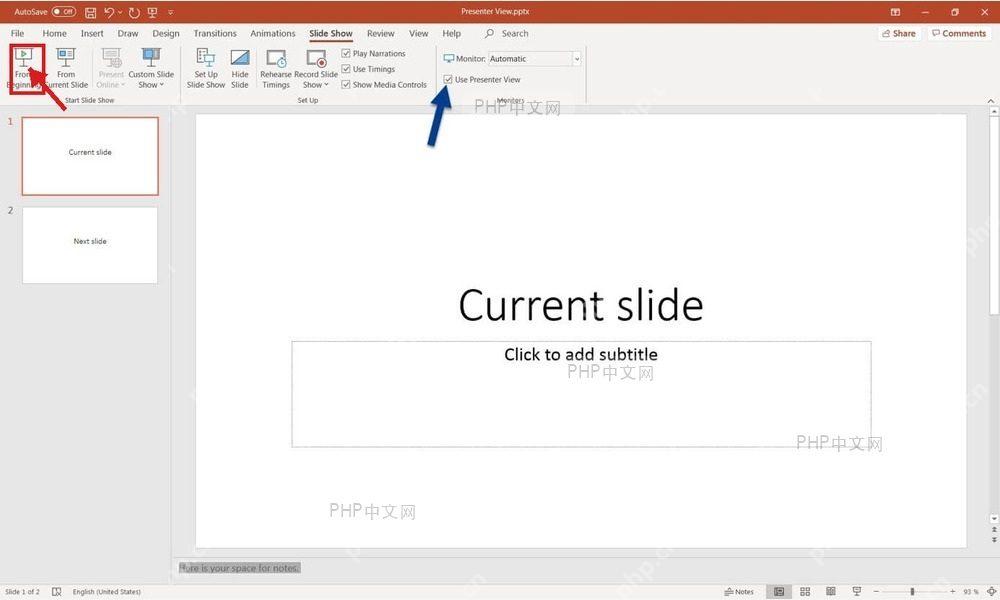Go to next slide via double-arrow button
This screenshot has height=600, width=1000.
point(994,540)
